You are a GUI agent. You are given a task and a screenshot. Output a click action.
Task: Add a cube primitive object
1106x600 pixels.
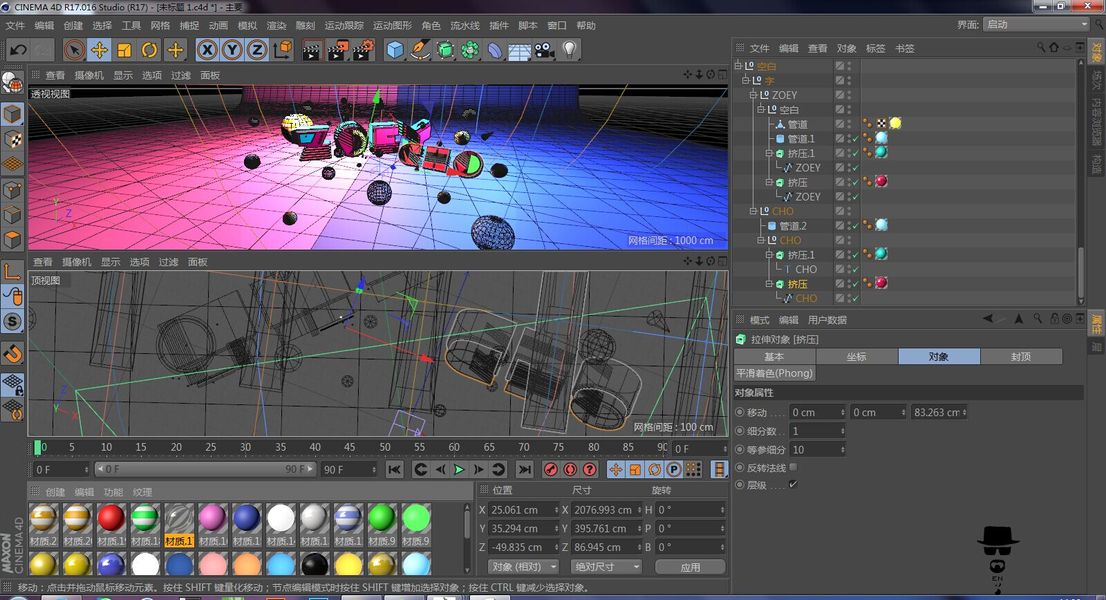click(x=396, y=50)
